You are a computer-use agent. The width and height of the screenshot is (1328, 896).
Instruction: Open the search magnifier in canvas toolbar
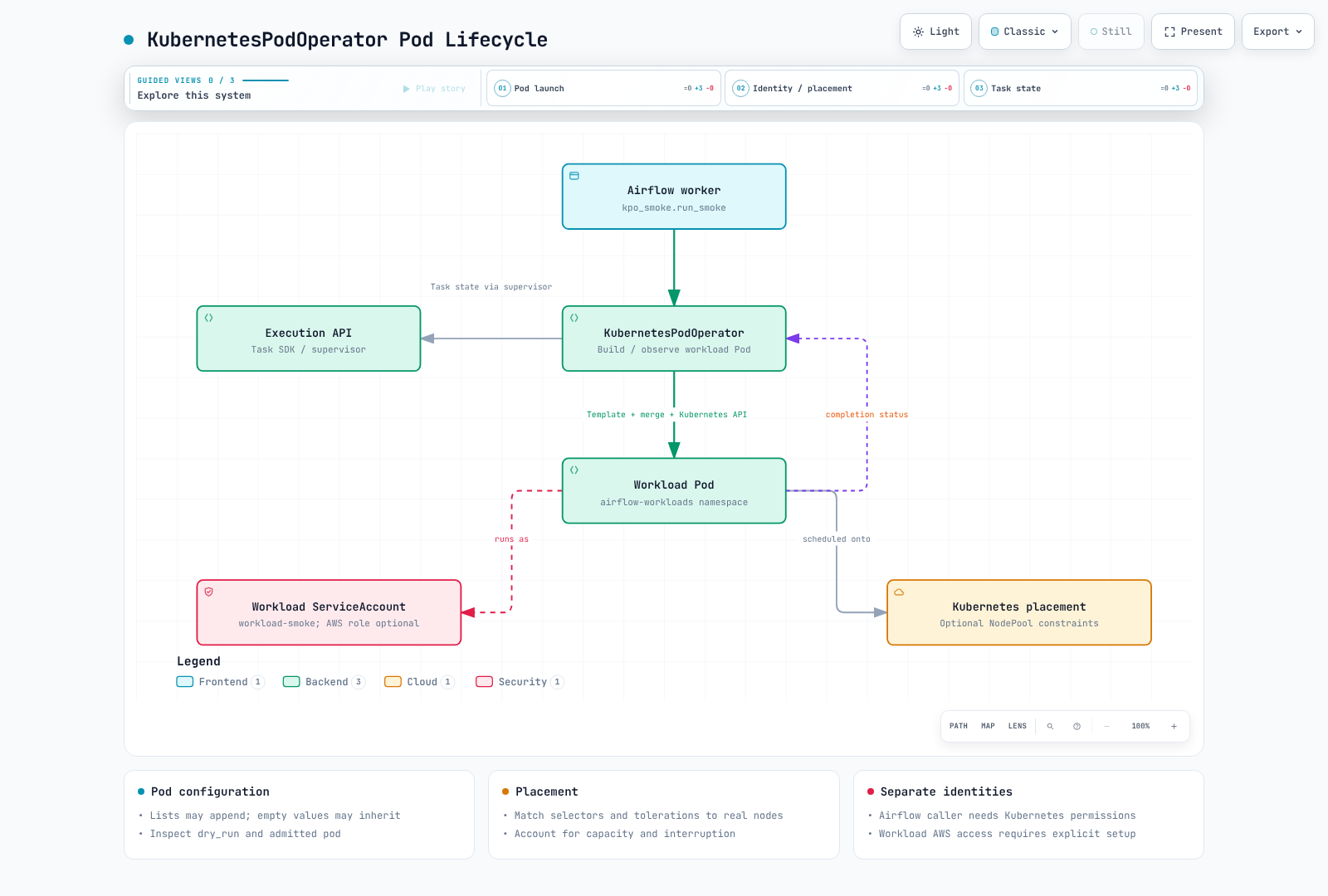1050,726
